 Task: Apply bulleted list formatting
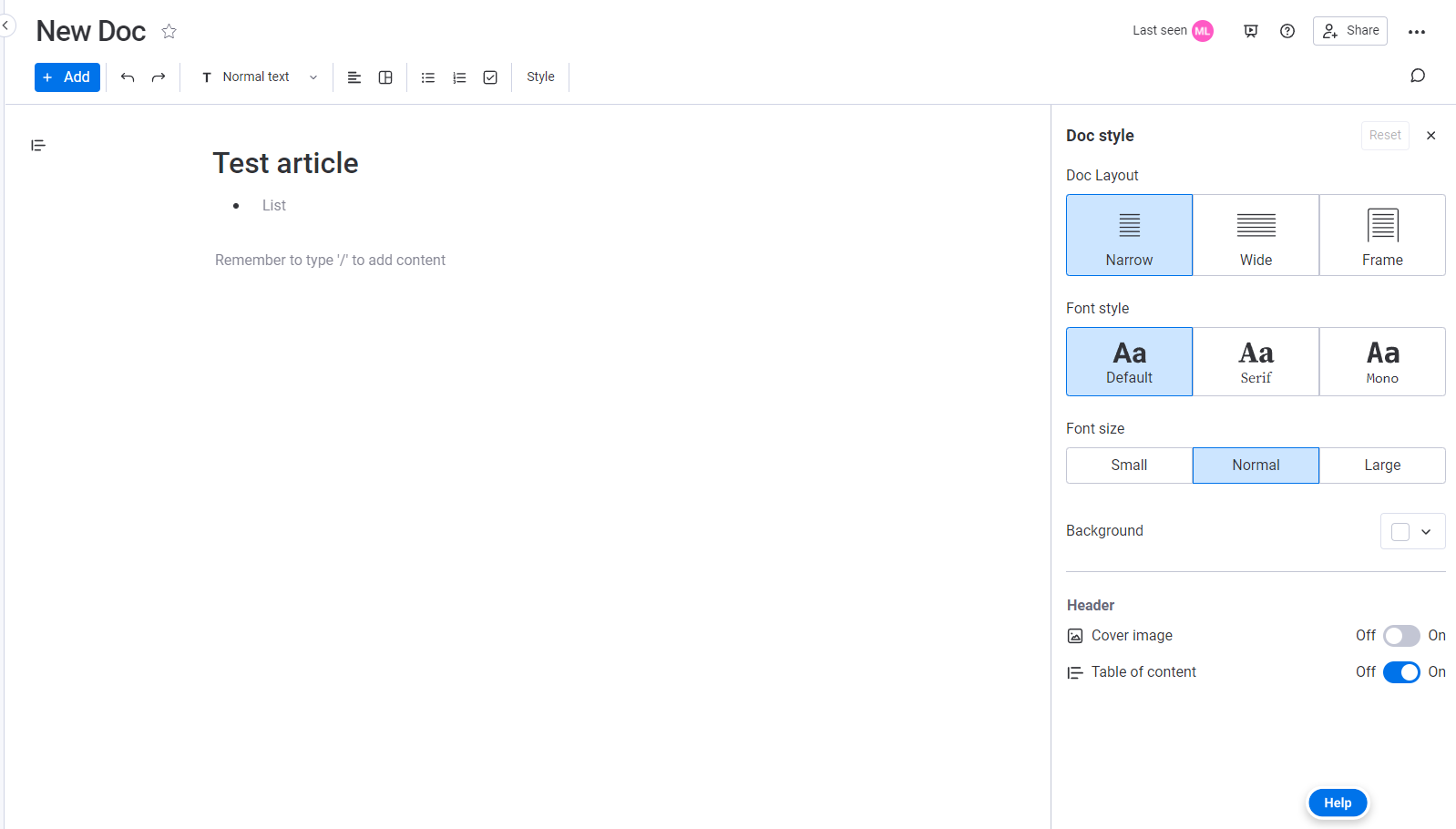tap(428, 77)
